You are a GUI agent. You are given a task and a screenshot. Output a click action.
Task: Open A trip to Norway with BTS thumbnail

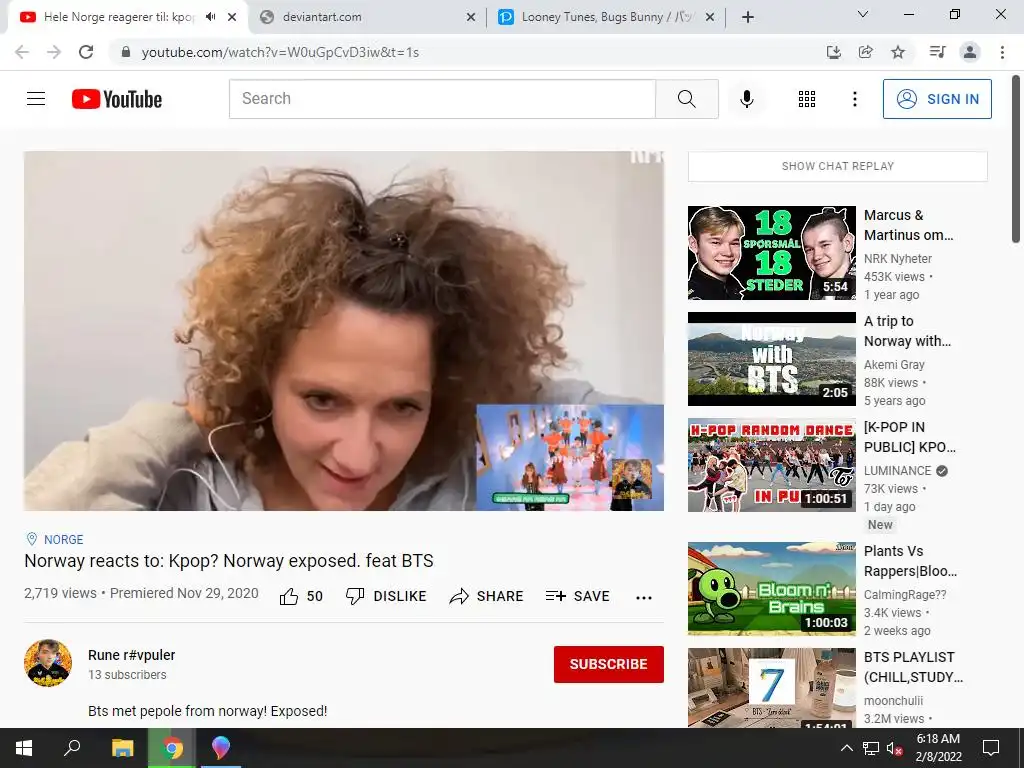771,359
